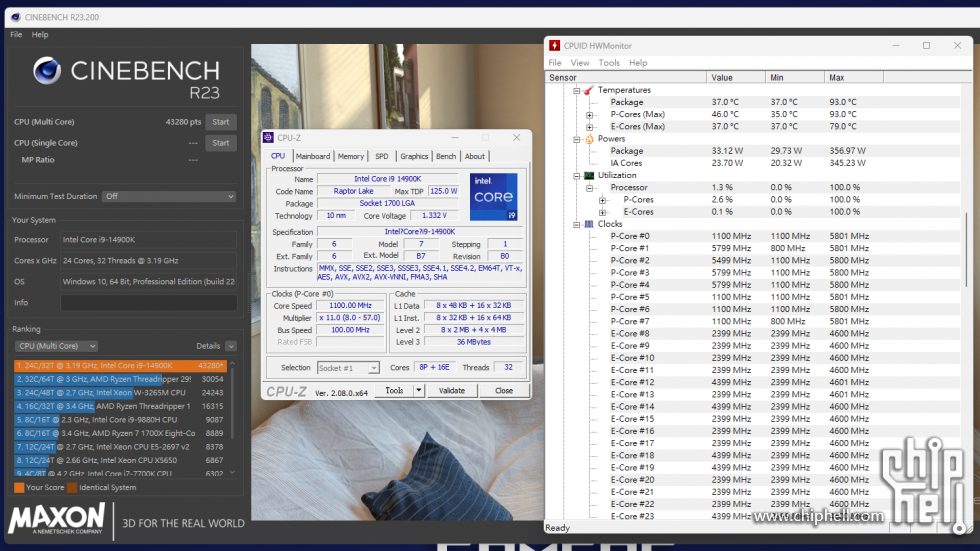This screenshot has height=551, width=980.
Task: Select the E-Core #12 clock row
Action: [x=753, y=382]
